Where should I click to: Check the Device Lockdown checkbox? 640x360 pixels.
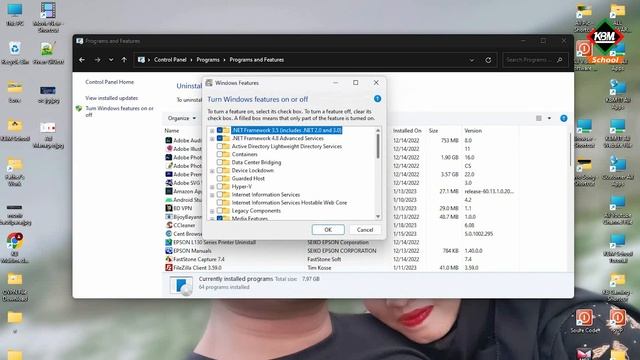pyautogui.click(x=220, y=170)
